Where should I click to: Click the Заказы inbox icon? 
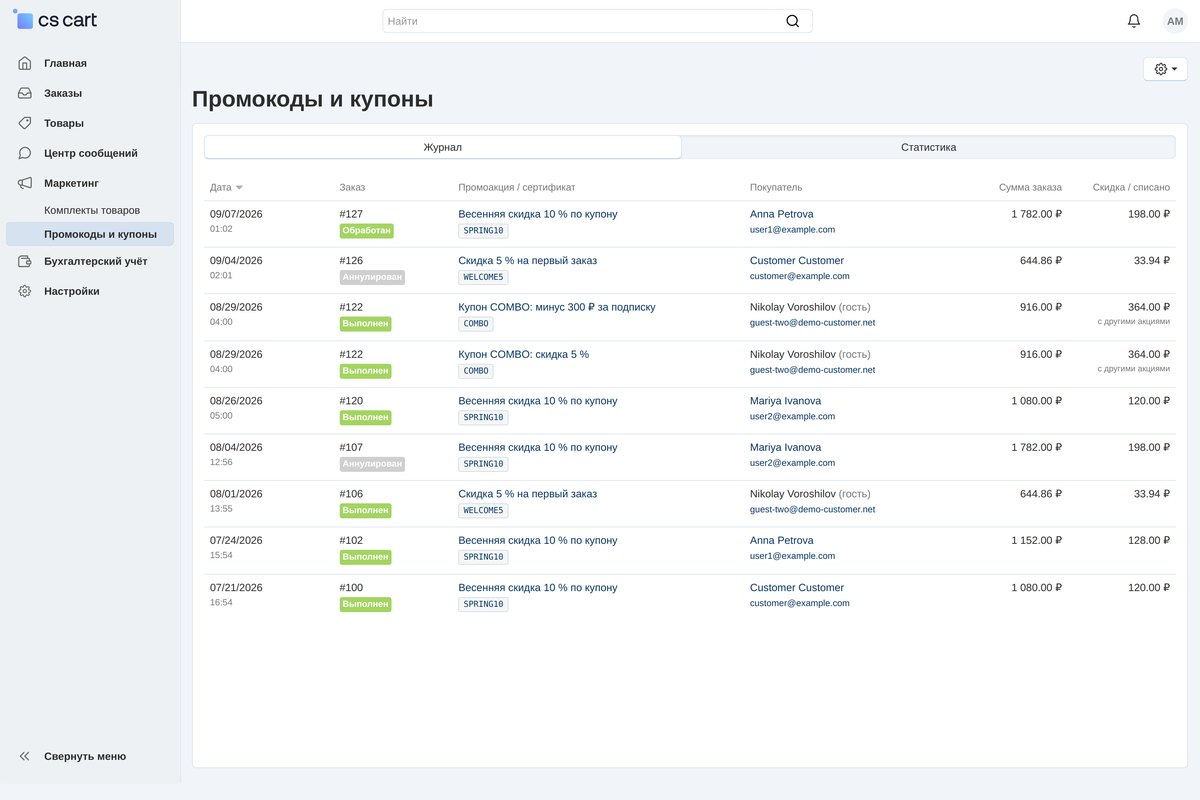[x=25, y=93]
